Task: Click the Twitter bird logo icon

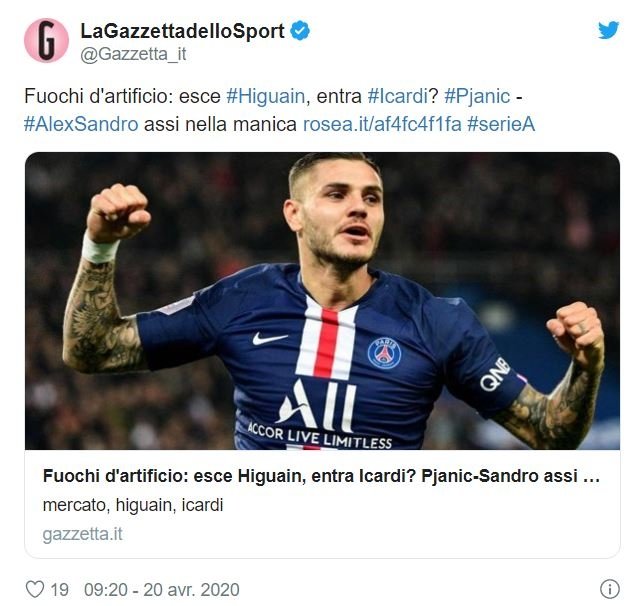Action: (x=608, y=30)
